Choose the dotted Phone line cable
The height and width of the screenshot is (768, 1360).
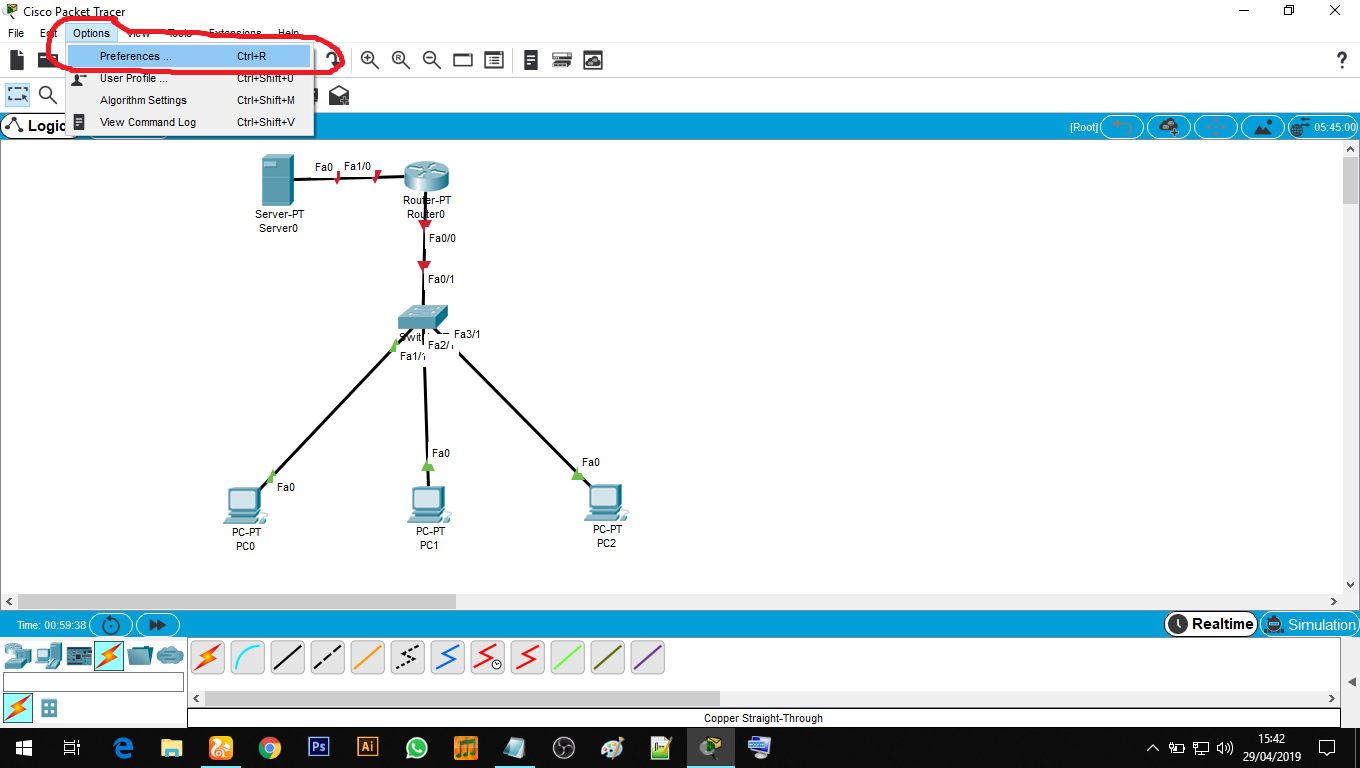click(408, 657)
